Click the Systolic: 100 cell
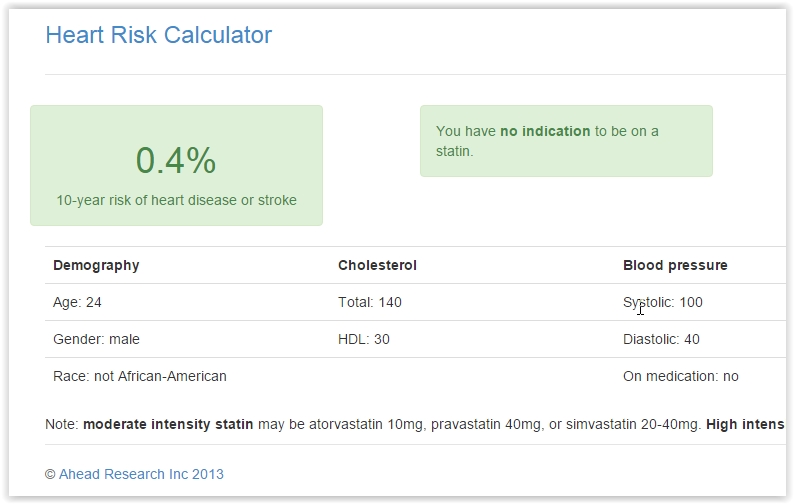The height and width of the screenshot is (504, 794). click(x=663, y=302)
